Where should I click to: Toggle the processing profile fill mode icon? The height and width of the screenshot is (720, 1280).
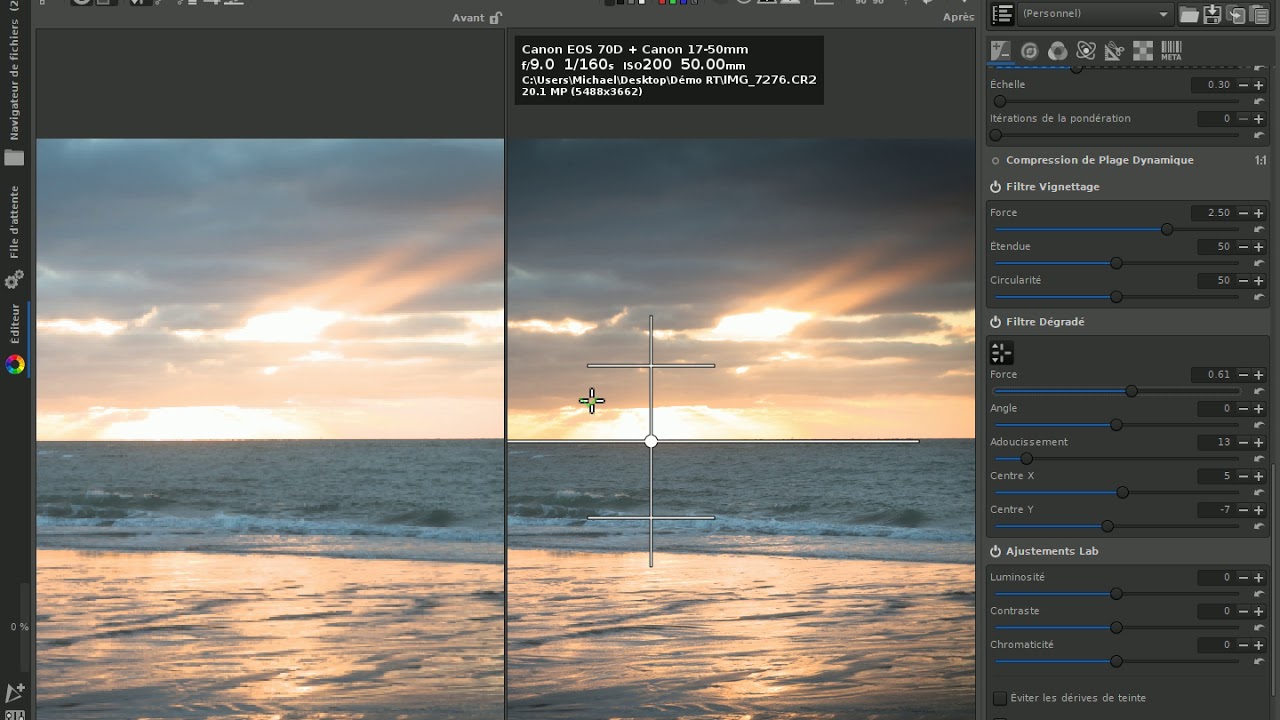[x=1002, y=14]
